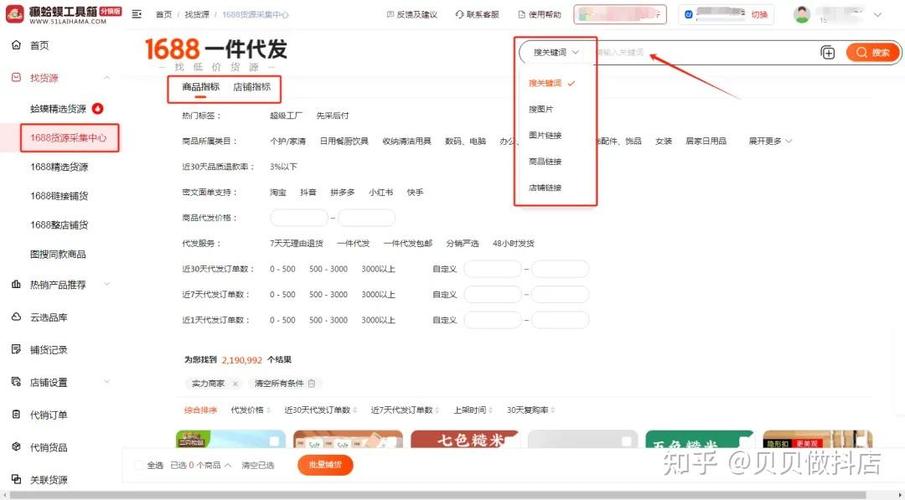Click the horizontal scrollbar at page bottom
Viewport: 905px width, 500px height.
coord(437,495)
